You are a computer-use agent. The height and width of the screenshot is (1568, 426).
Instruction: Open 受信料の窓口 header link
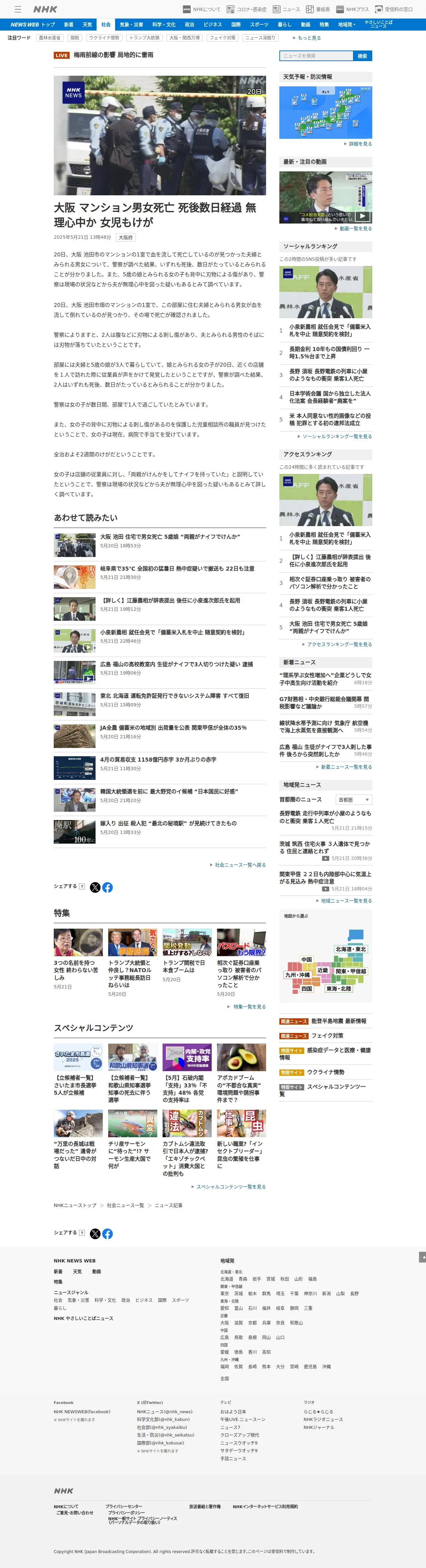pyautogui.click(x=394, y=9)
